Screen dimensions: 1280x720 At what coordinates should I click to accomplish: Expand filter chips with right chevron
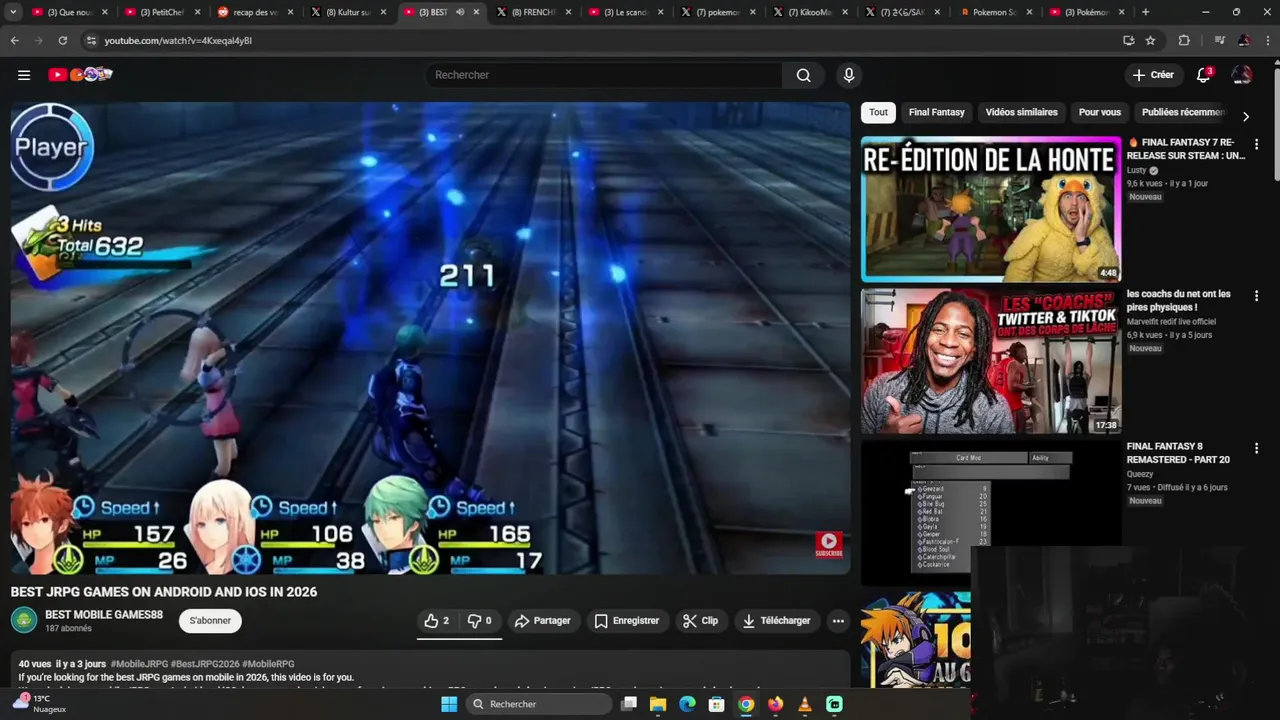pos(1245,116)
